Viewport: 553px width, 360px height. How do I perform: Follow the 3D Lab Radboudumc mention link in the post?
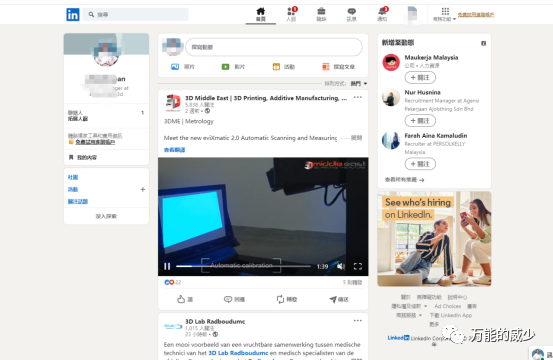238,353
